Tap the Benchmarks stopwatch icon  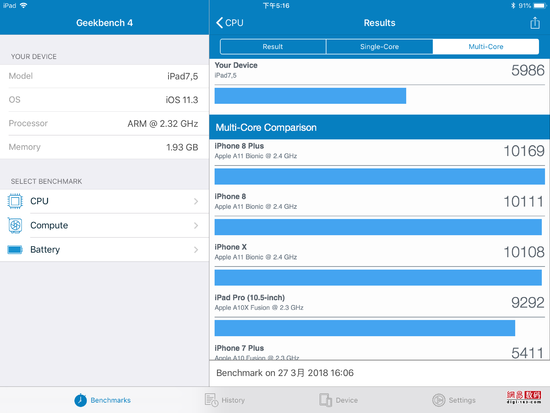coord(80,400)
